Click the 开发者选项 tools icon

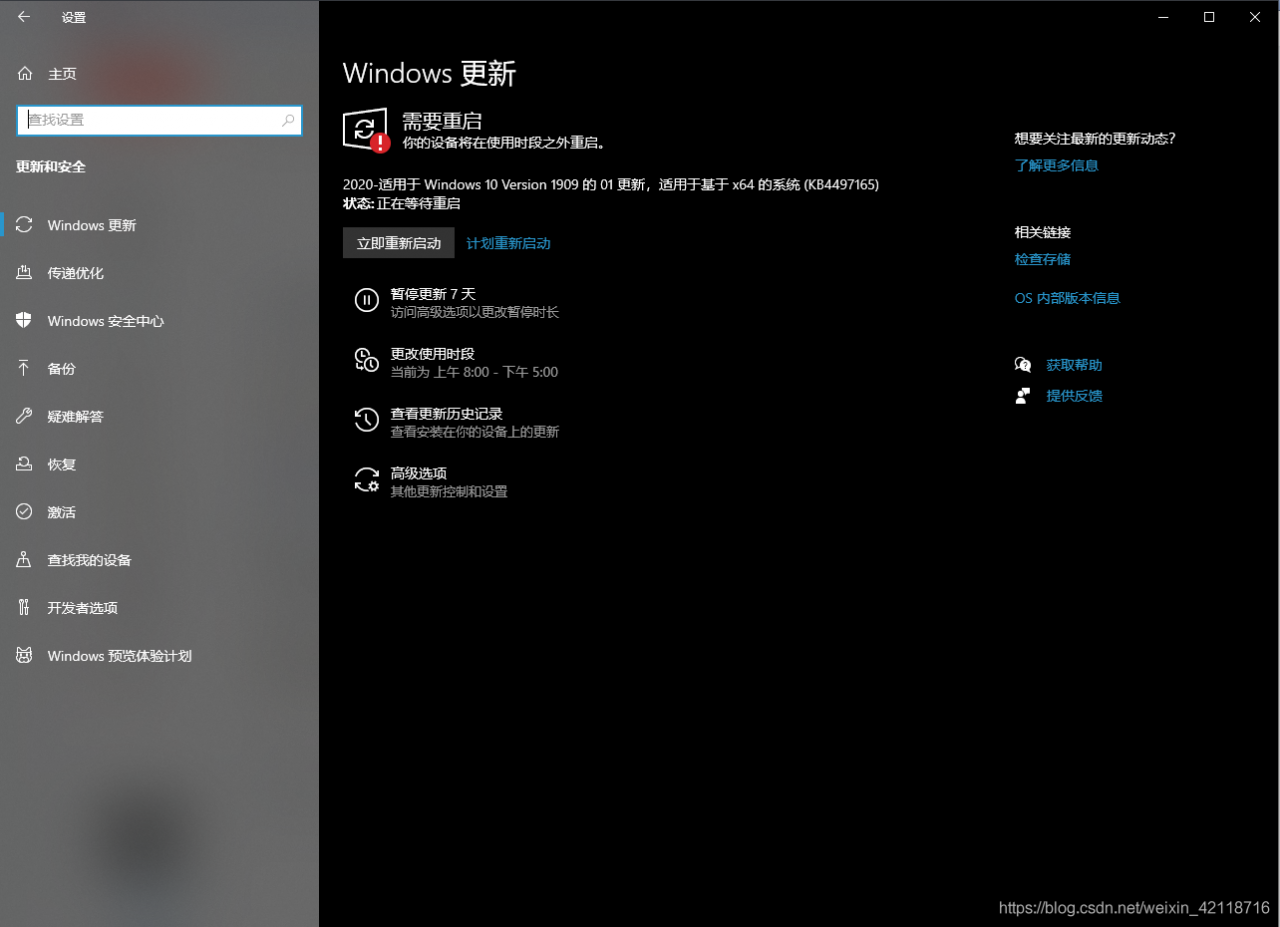tap(24, 608)
